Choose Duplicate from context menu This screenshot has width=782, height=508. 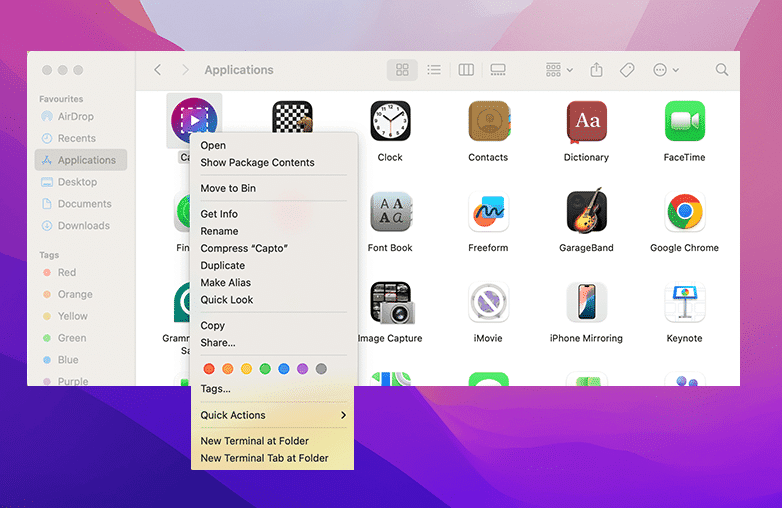click(x=273, y=266)
